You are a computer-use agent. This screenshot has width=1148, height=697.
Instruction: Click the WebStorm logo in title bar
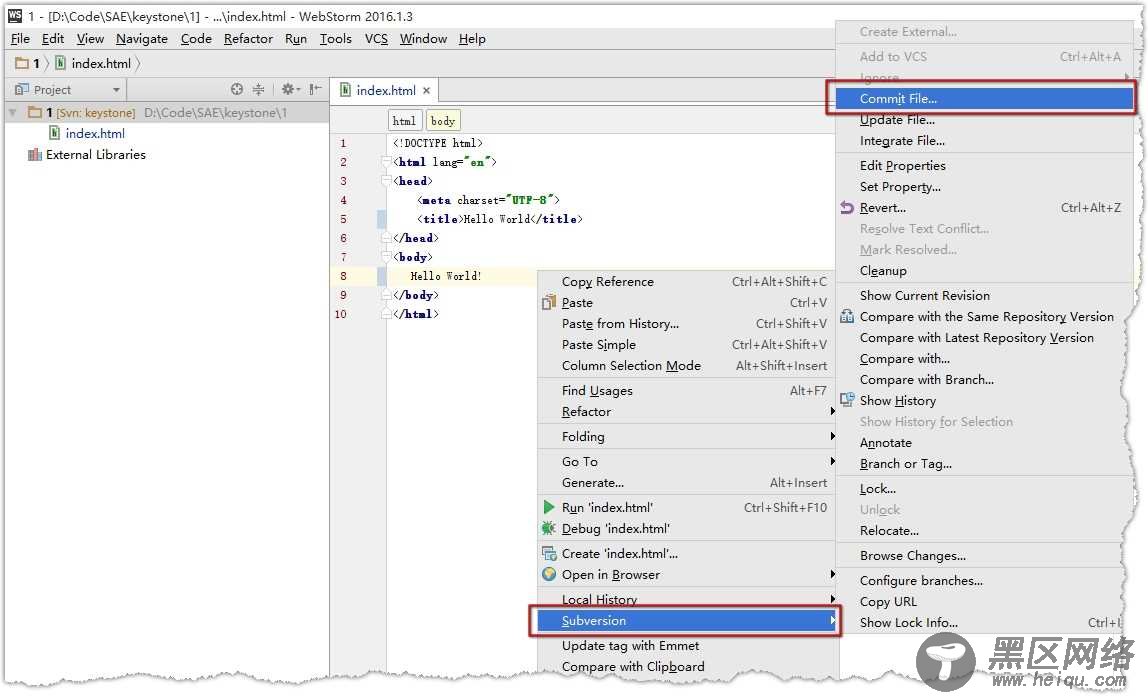click(15, 15)
